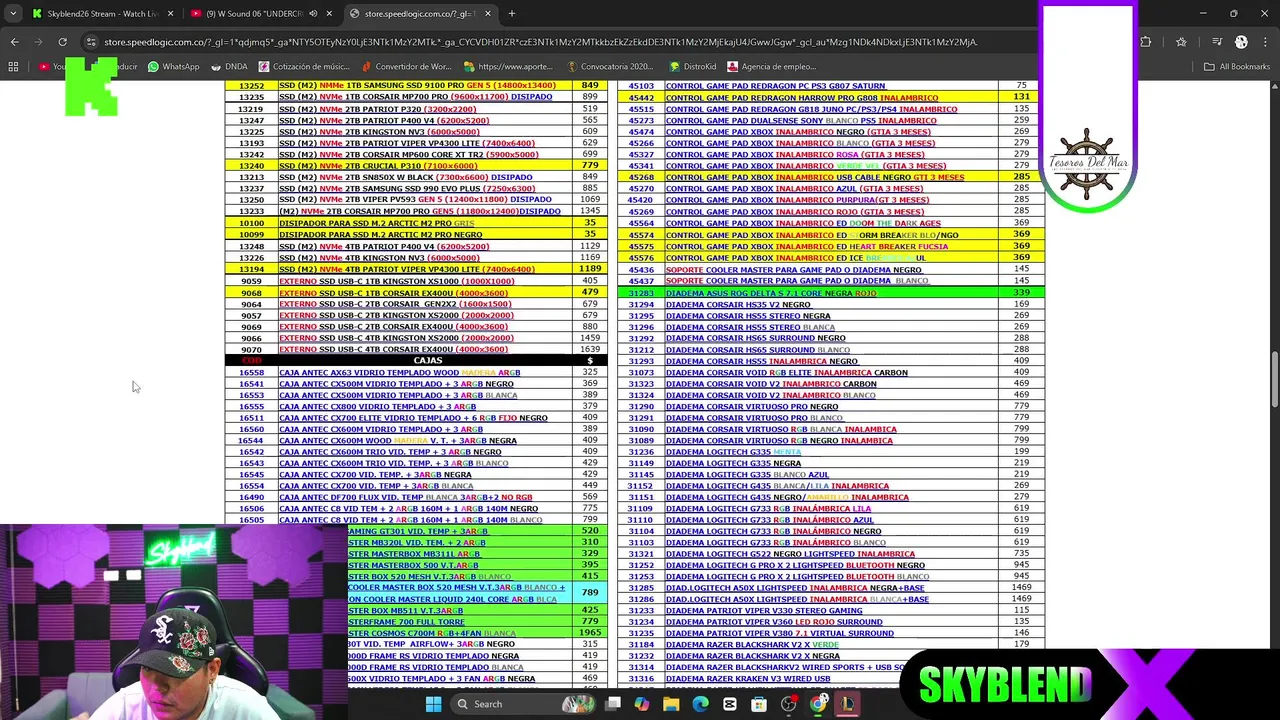Open Soporte Cooler Master Game Pad Negro item
This screenshot has width=1280, height=720.
pyautogui.click(x=794, y=270)
